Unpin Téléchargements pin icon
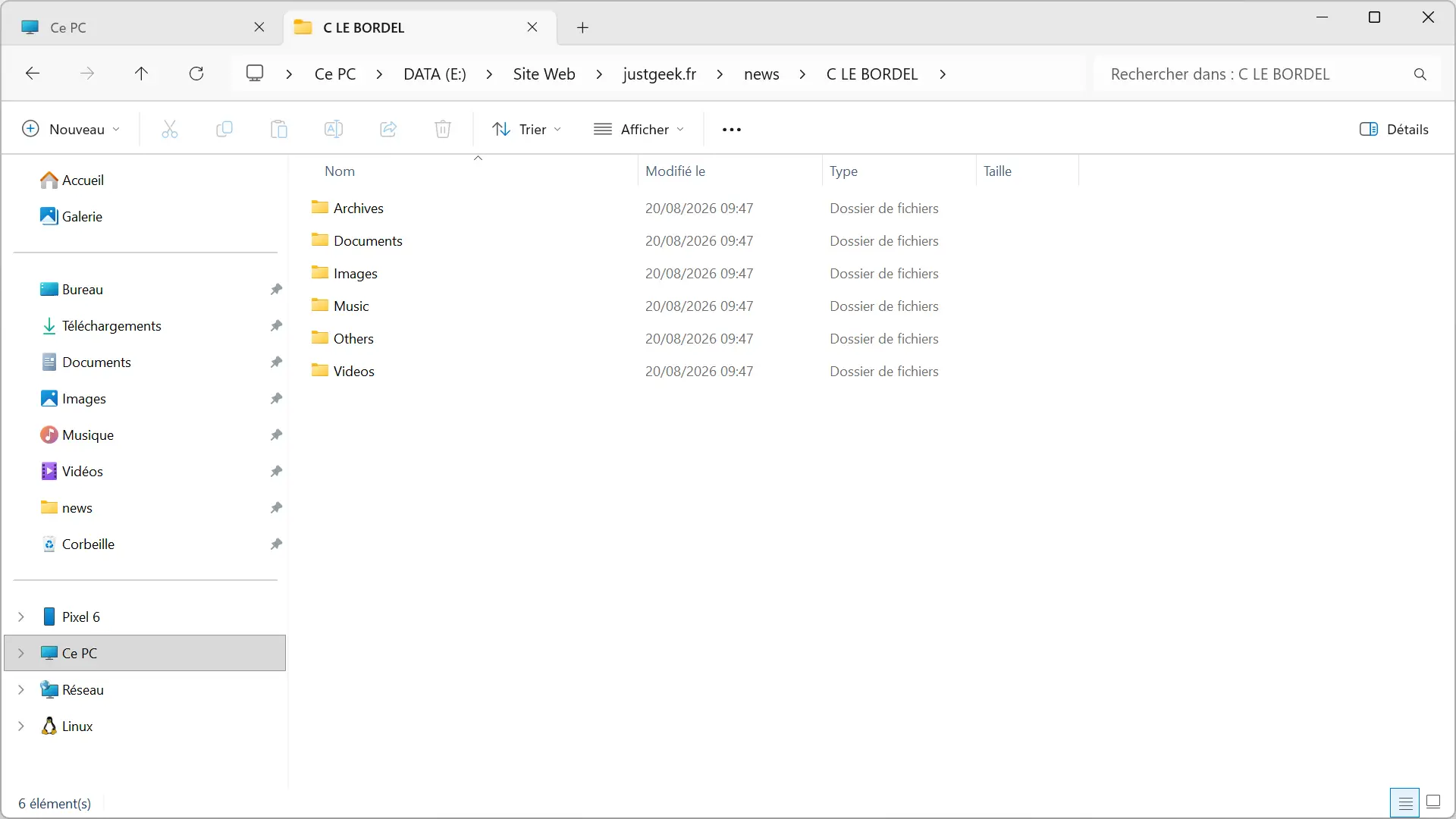The image size is (1456, 819). [276, 326]
